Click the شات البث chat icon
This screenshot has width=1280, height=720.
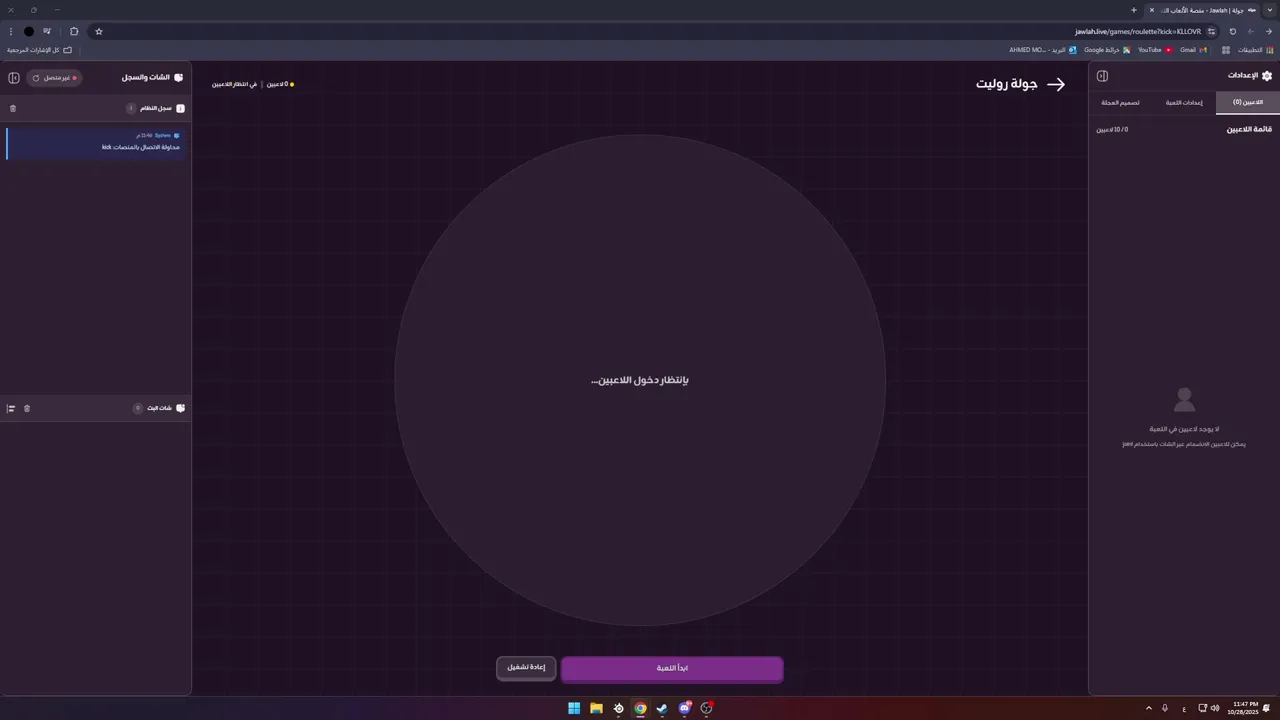point(180,408)
